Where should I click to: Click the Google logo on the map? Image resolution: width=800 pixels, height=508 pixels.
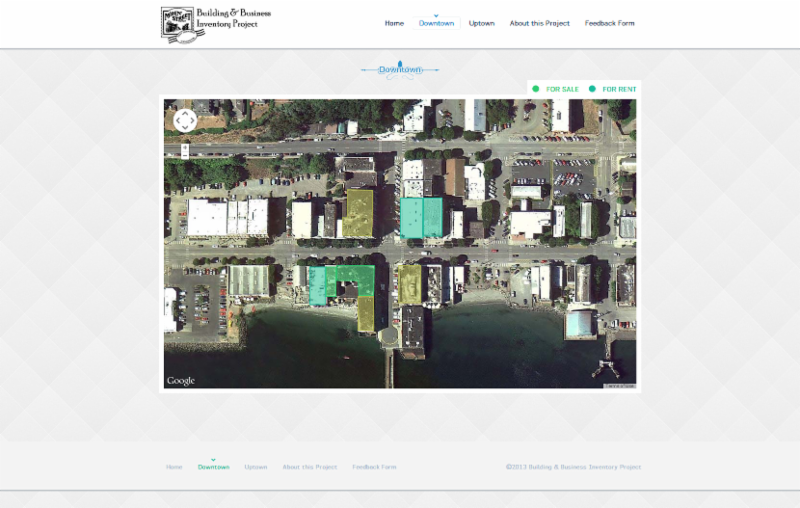coord(181,381)
